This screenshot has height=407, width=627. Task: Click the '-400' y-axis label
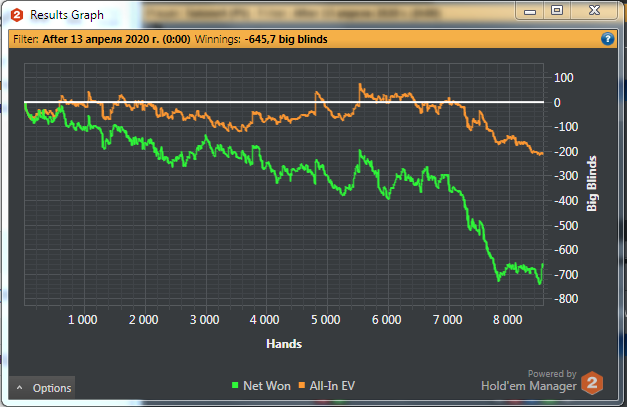(566, 201)
